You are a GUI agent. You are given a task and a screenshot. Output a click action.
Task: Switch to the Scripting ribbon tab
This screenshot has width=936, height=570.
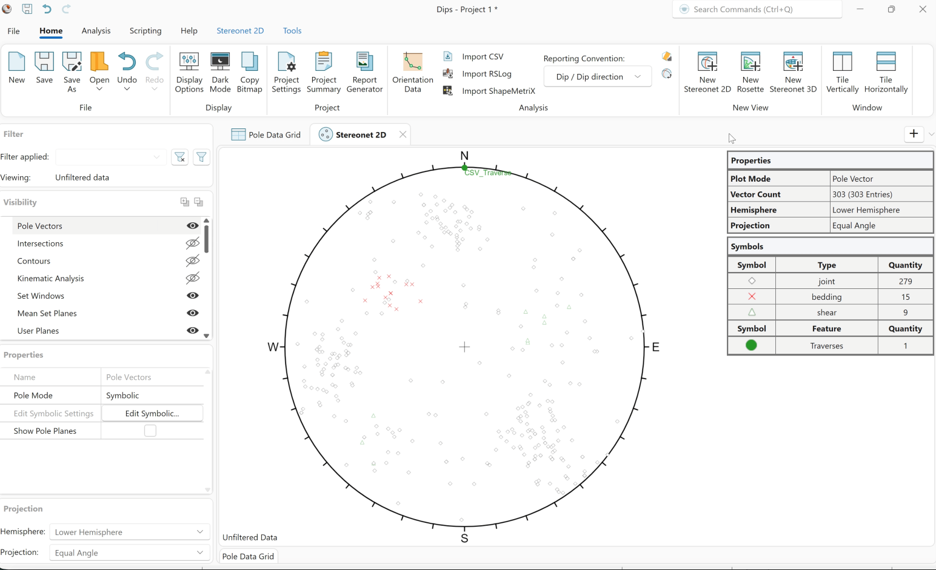coord(145,30)
